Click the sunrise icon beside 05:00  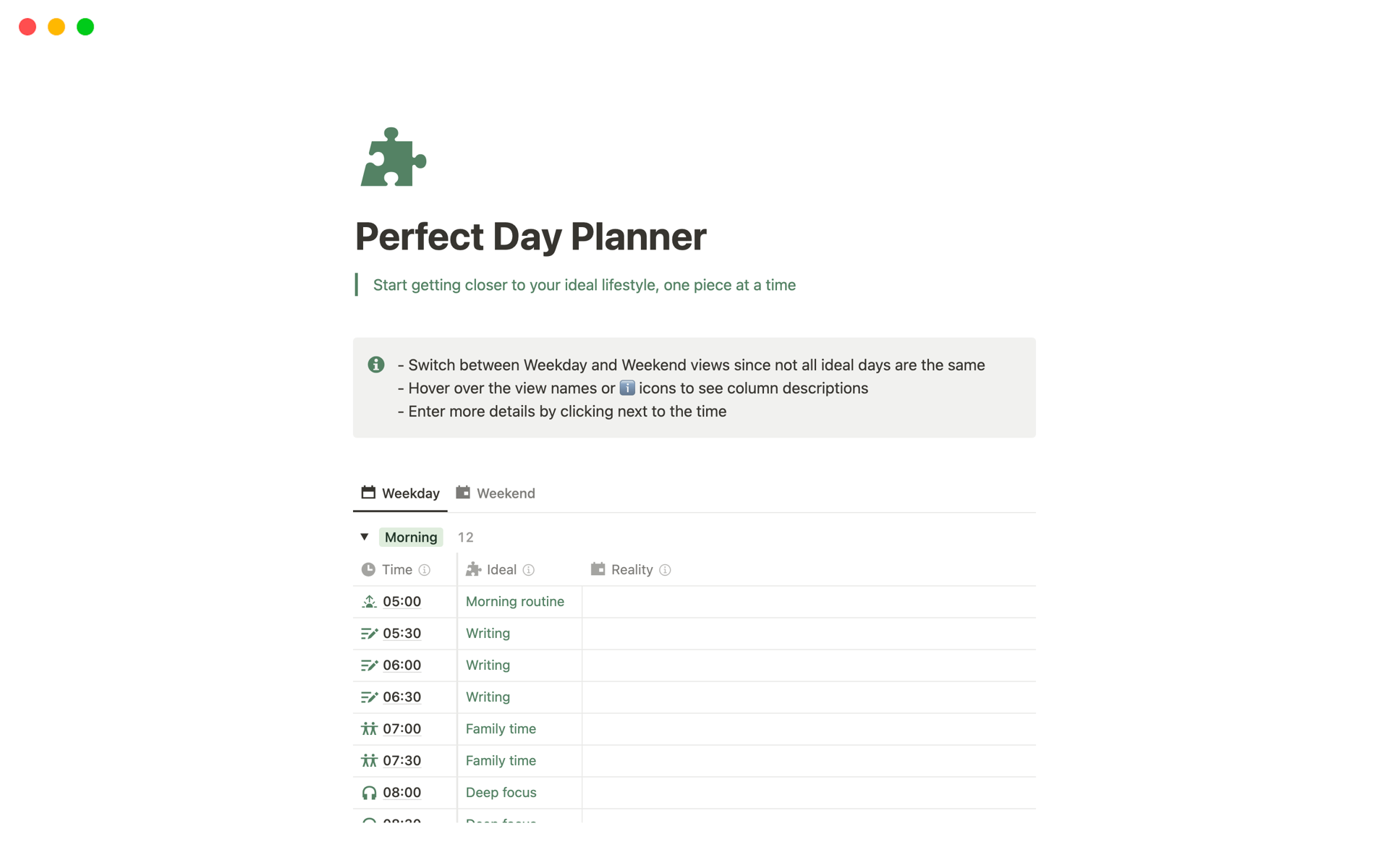(x=369, y=601)
